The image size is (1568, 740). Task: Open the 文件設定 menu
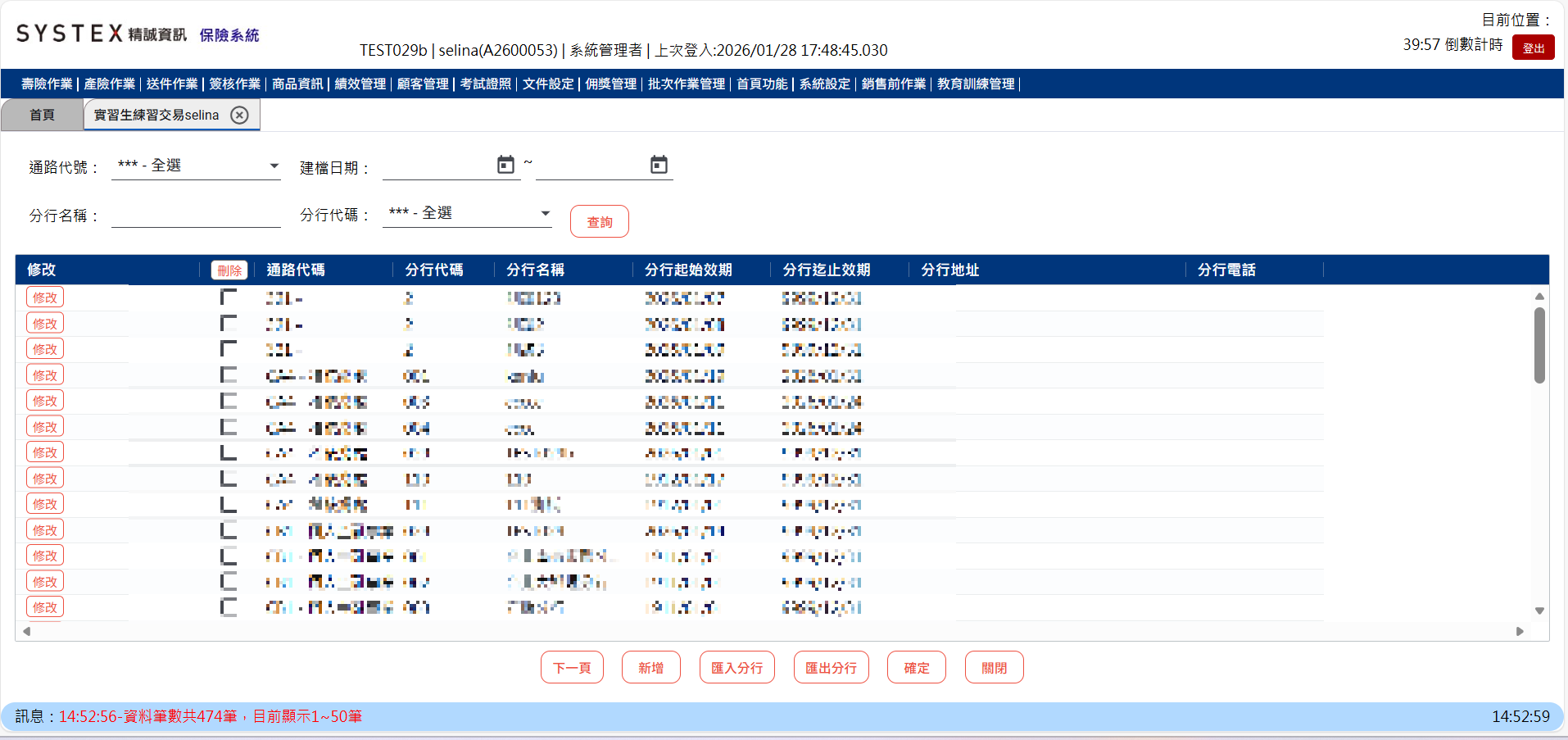point(548,84)
